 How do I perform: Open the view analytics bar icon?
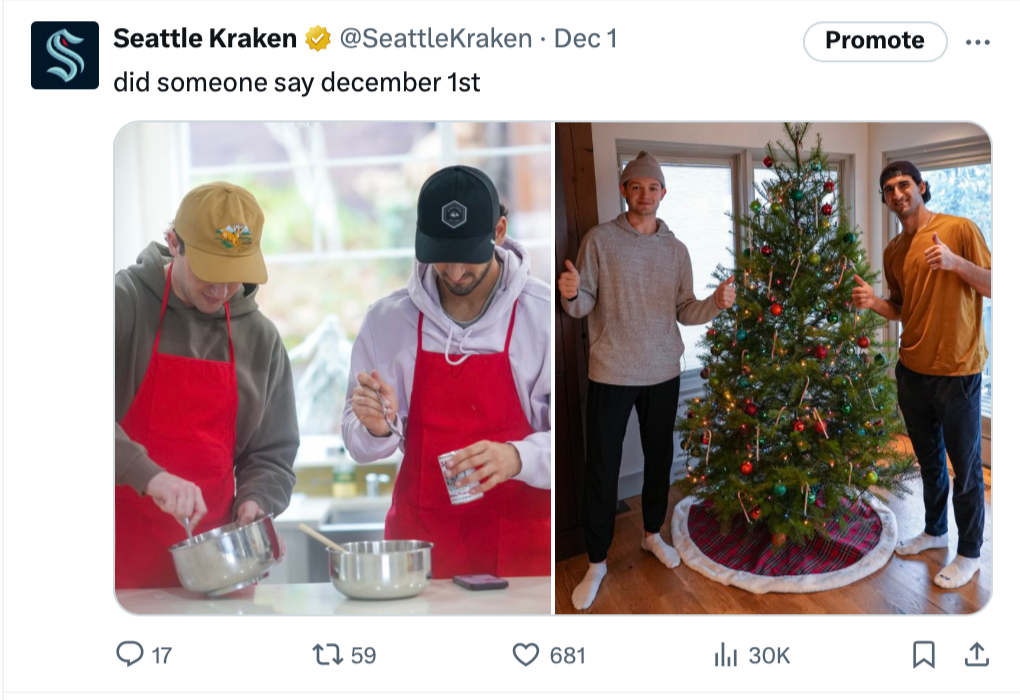pyautogui.click(x=725, y=654)
